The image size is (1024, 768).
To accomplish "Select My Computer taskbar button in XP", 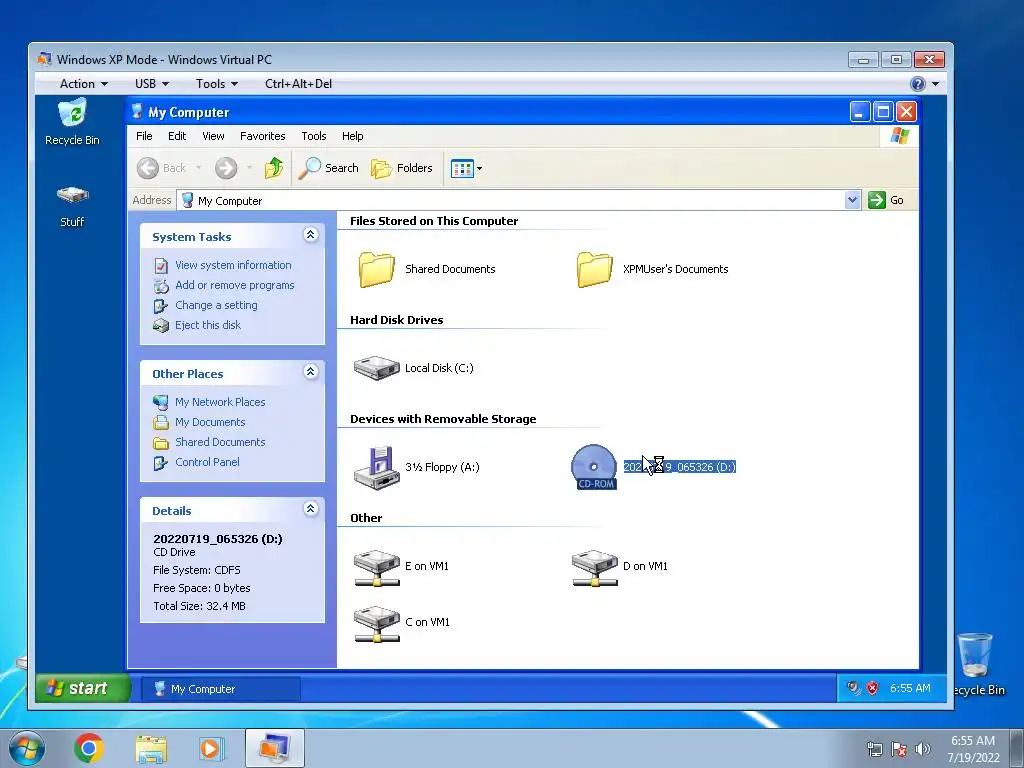I will point(221,689).
